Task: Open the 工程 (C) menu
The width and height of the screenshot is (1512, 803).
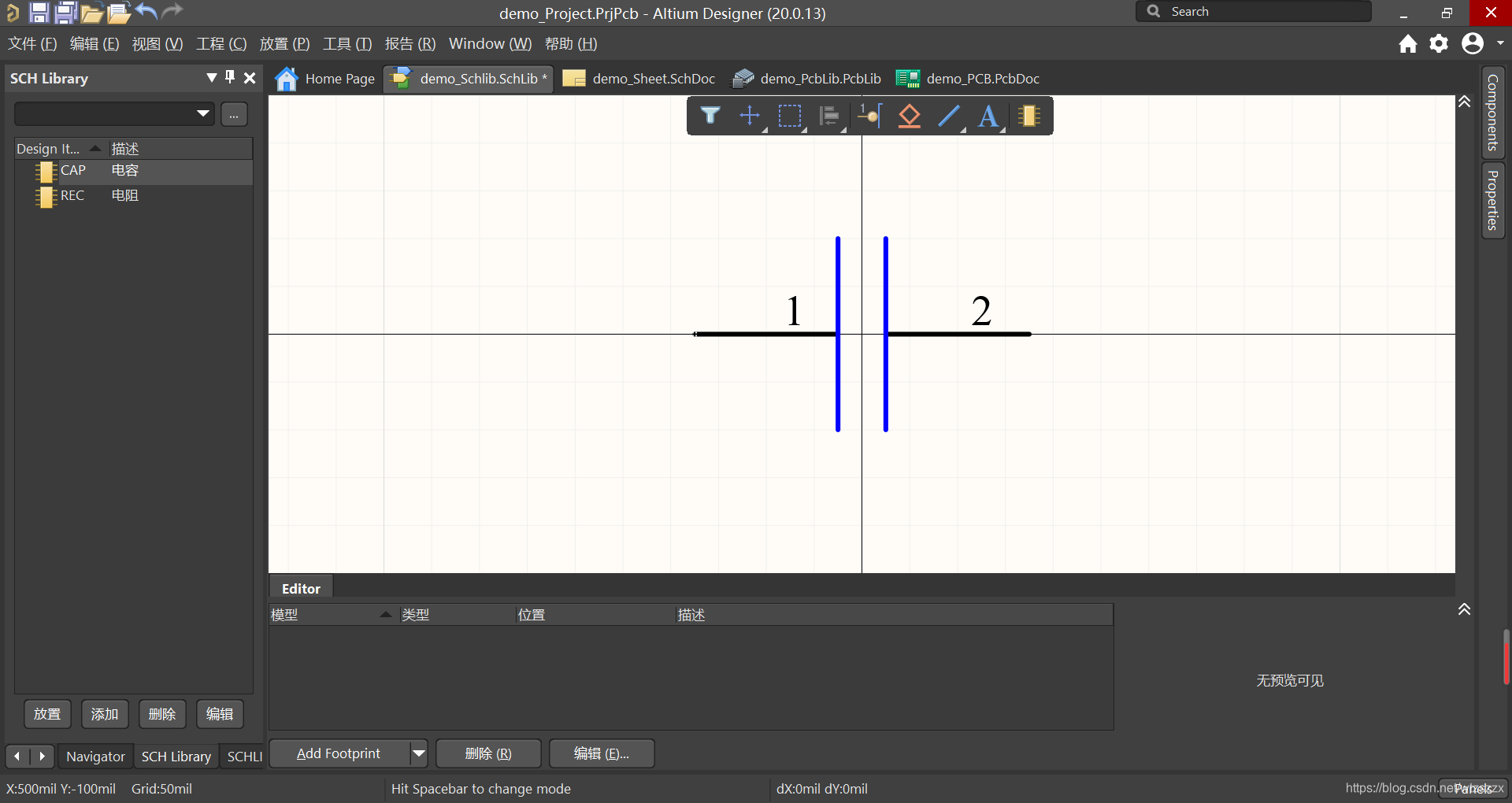Action: [x=221, y=44]
